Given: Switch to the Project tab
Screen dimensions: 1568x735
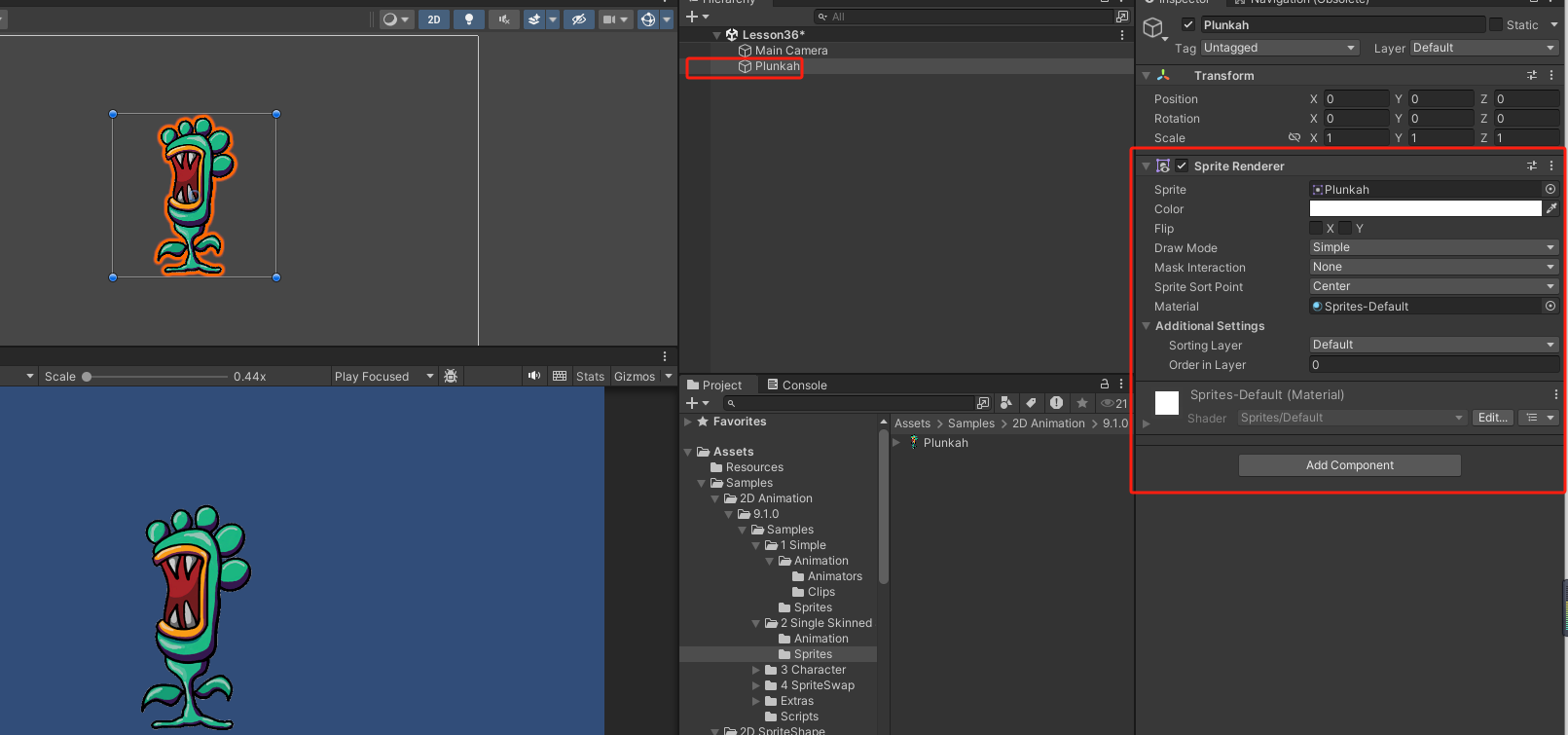Looking at the screenshot, I should pyautogui.click(x=714, y=385).
